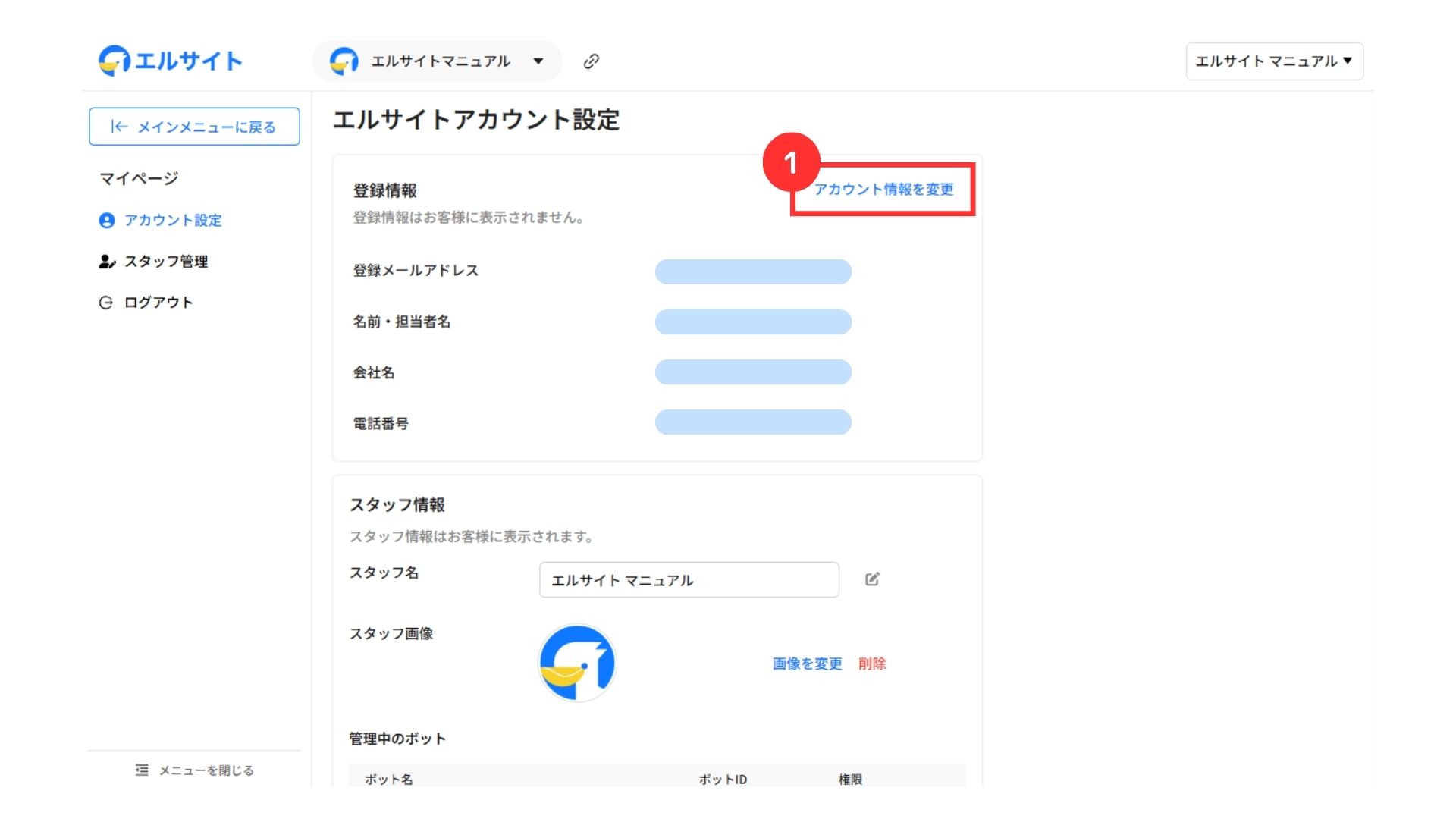Select the スタッフ管理 menu item
This screenshot has height=819, width=1456.
coord(166,262)
